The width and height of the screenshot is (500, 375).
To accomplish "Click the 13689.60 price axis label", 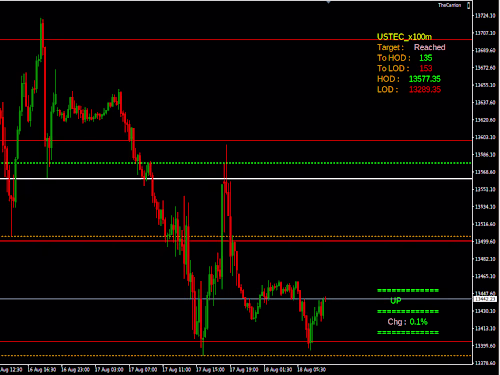I will [485, 50].
